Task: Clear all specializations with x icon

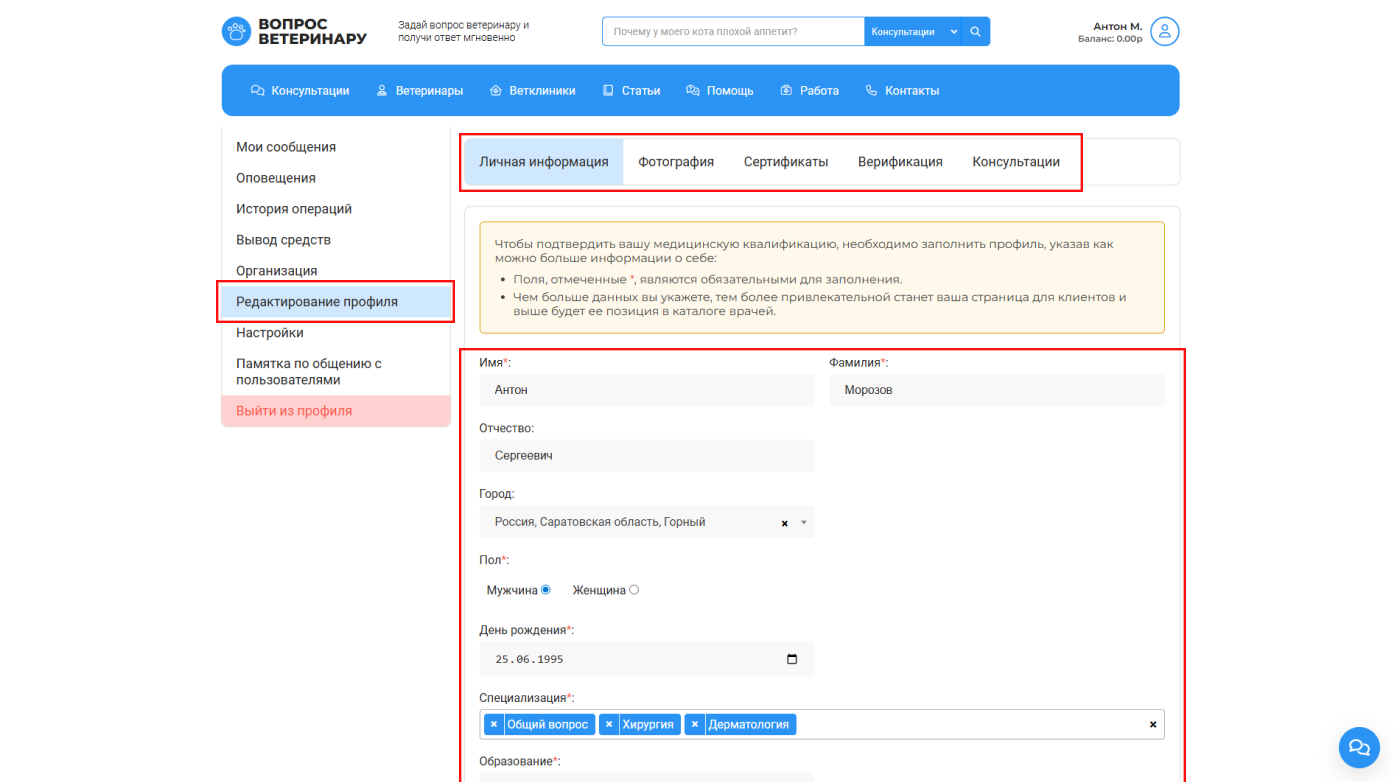Action: click(x=1152, y=724)
